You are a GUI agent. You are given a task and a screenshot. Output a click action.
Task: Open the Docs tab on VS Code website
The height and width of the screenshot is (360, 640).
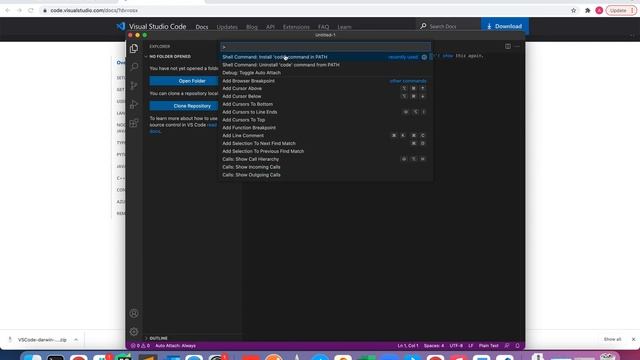click(202, 27)
